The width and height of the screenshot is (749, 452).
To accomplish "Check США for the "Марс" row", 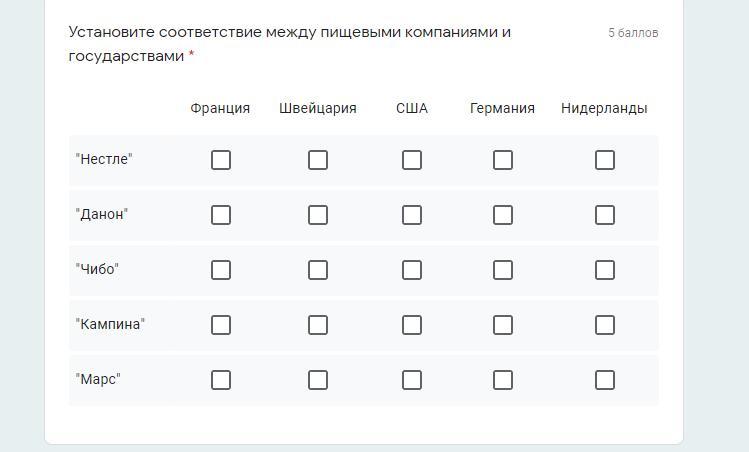I will tap(412, 380).
